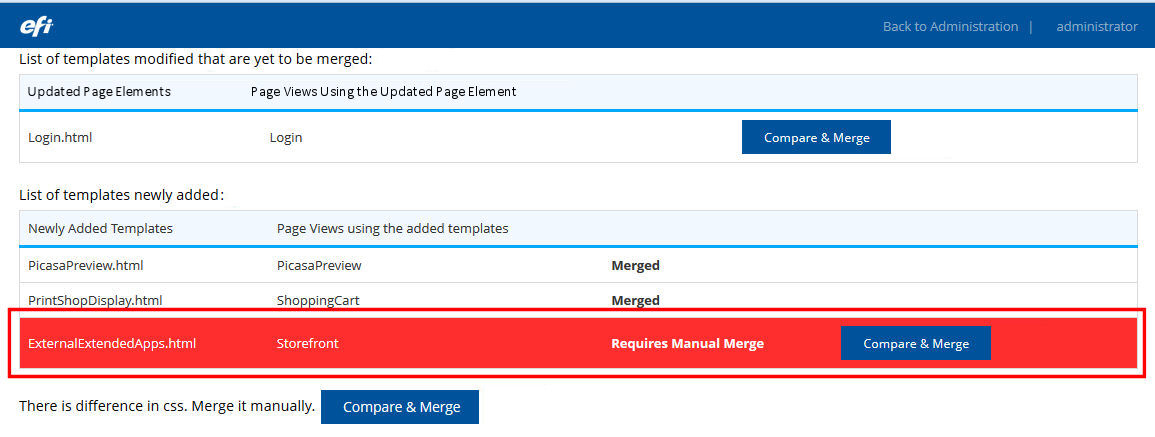Click the EFI logo in the header

click(37, 26)
